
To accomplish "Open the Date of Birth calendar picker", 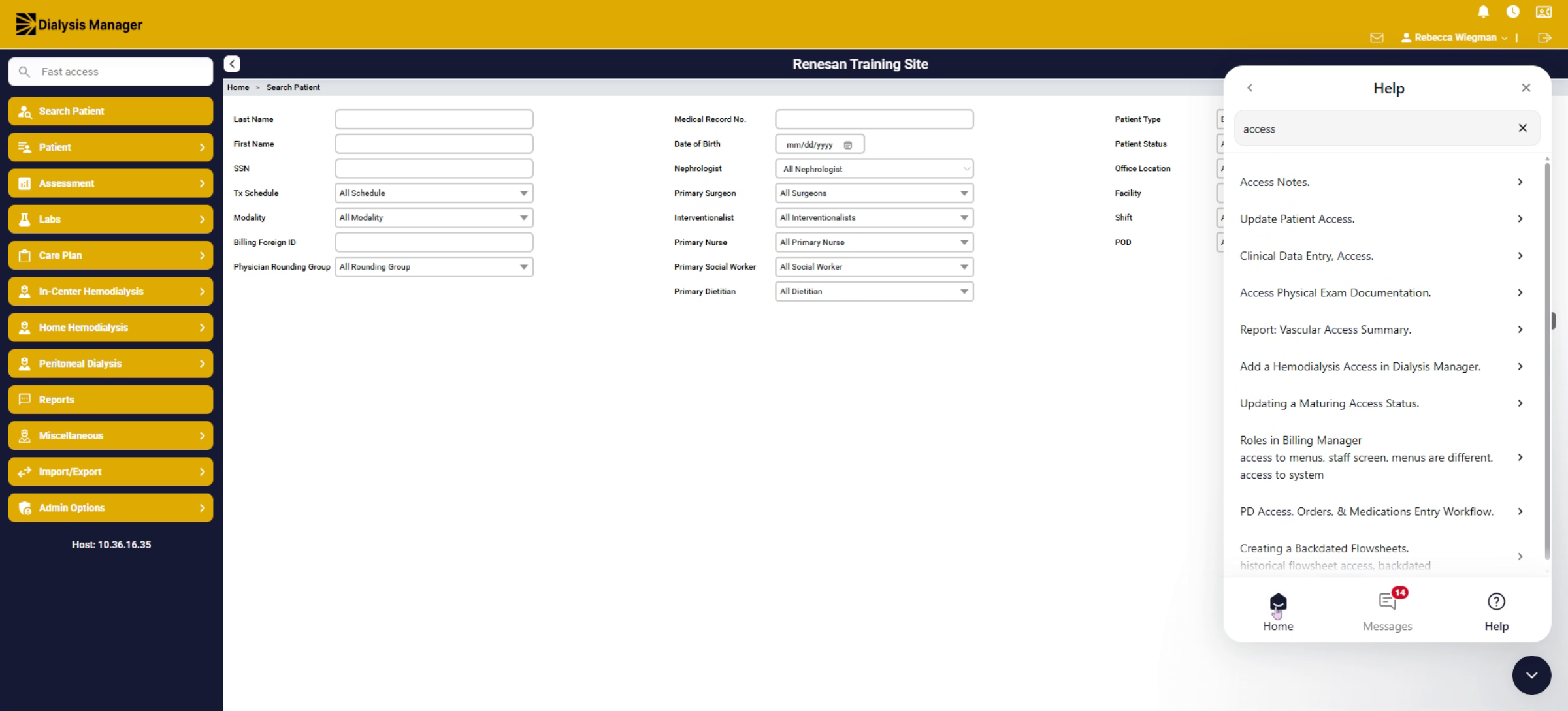I will coord(848,145).
